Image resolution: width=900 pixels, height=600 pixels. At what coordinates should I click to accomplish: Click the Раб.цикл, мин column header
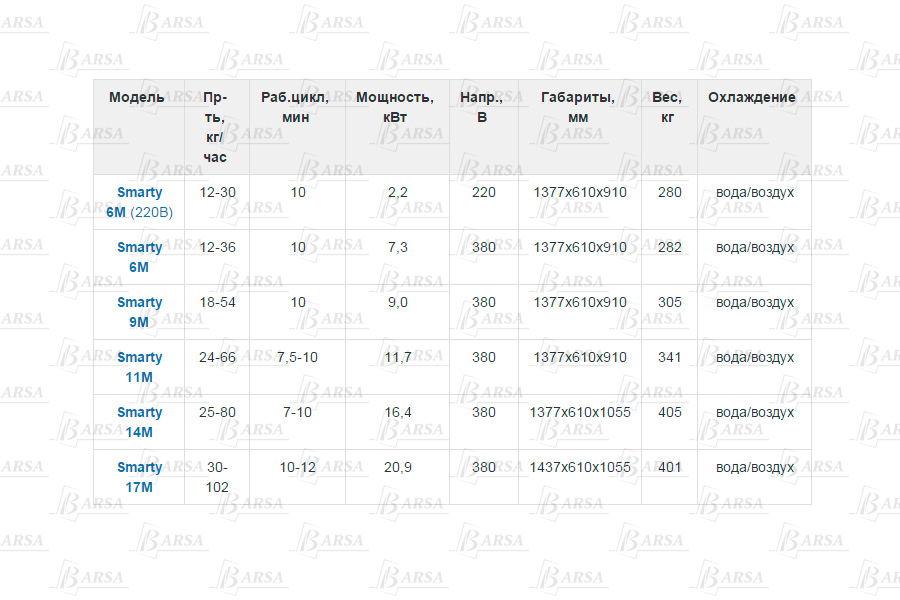click(x=295, y=107)
